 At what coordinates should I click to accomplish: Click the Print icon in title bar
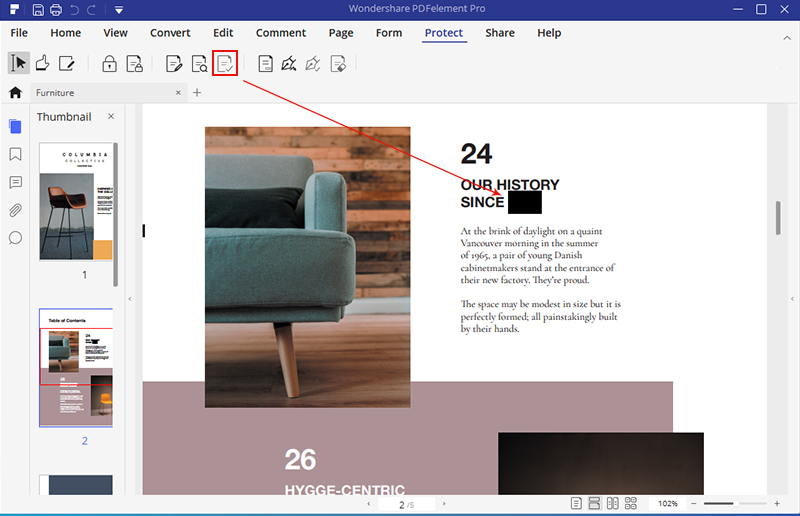click(x=56, y=9)
